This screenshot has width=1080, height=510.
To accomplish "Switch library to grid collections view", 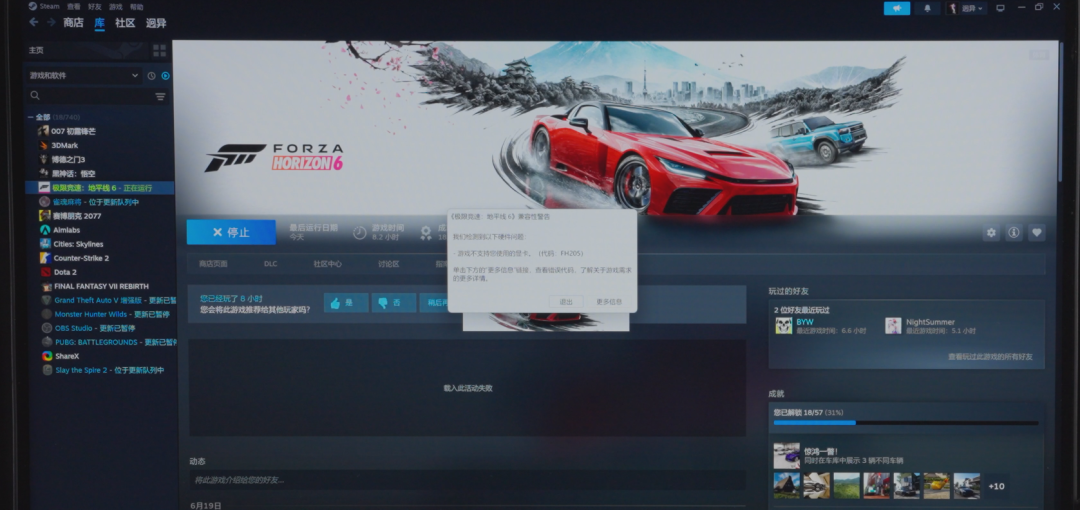I will tap(160, 50).
